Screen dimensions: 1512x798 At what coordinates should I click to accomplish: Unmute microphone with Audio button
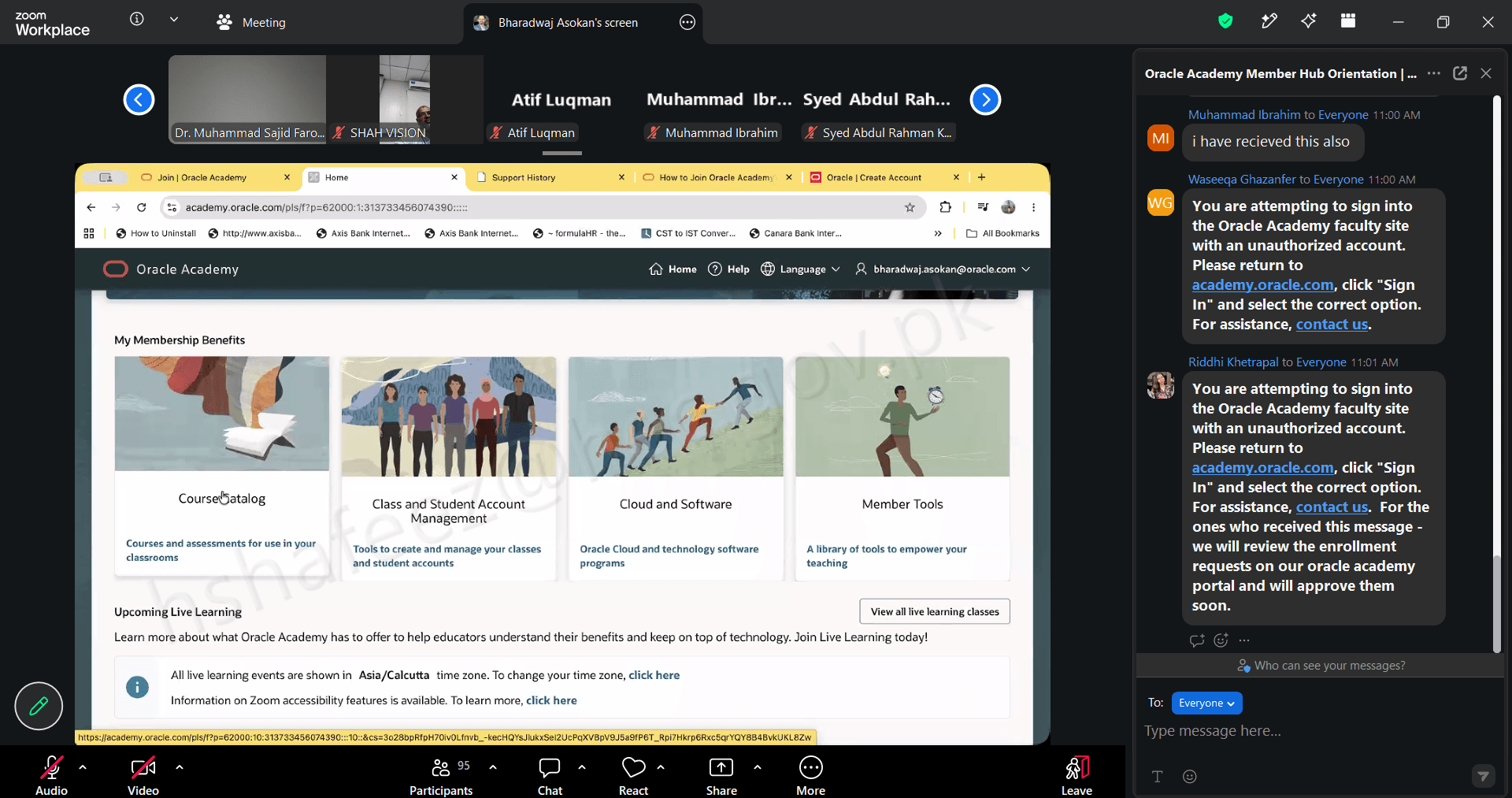coord(52,774)
